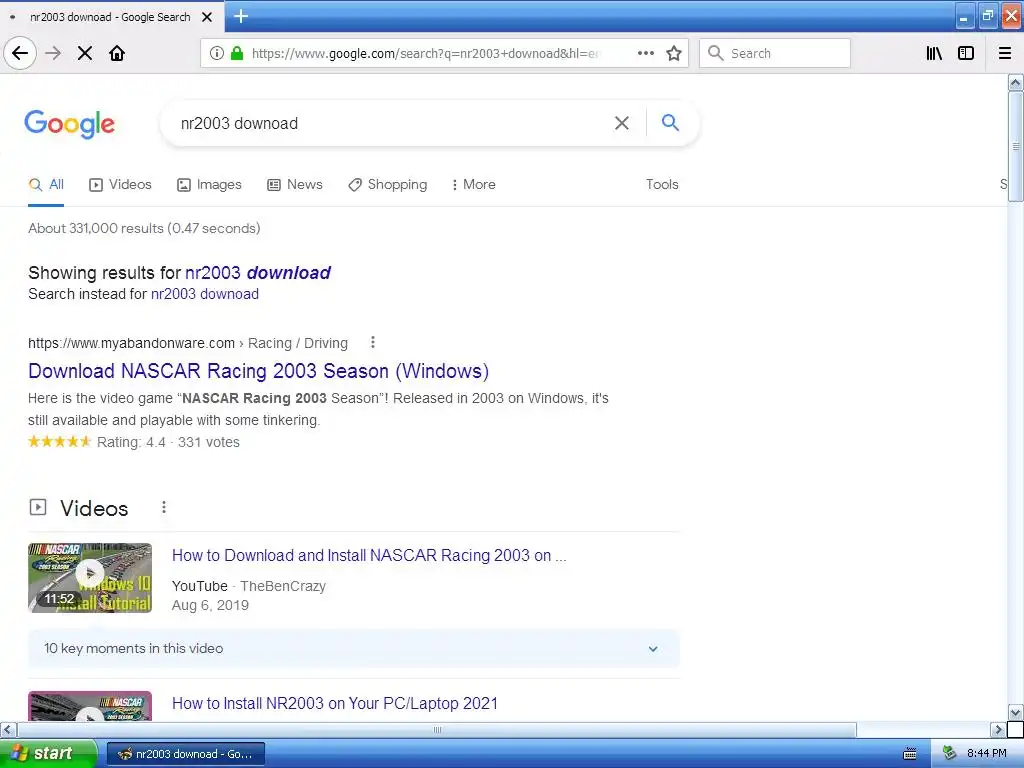This screenshot has width=1024, height=768.
Task: Show site information icon in address bar
Action: (217, 53)
